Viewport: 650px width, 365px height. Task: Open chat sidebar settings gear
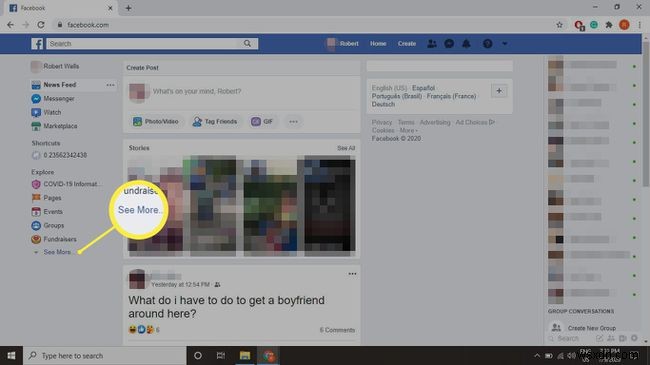coord(634,338)
